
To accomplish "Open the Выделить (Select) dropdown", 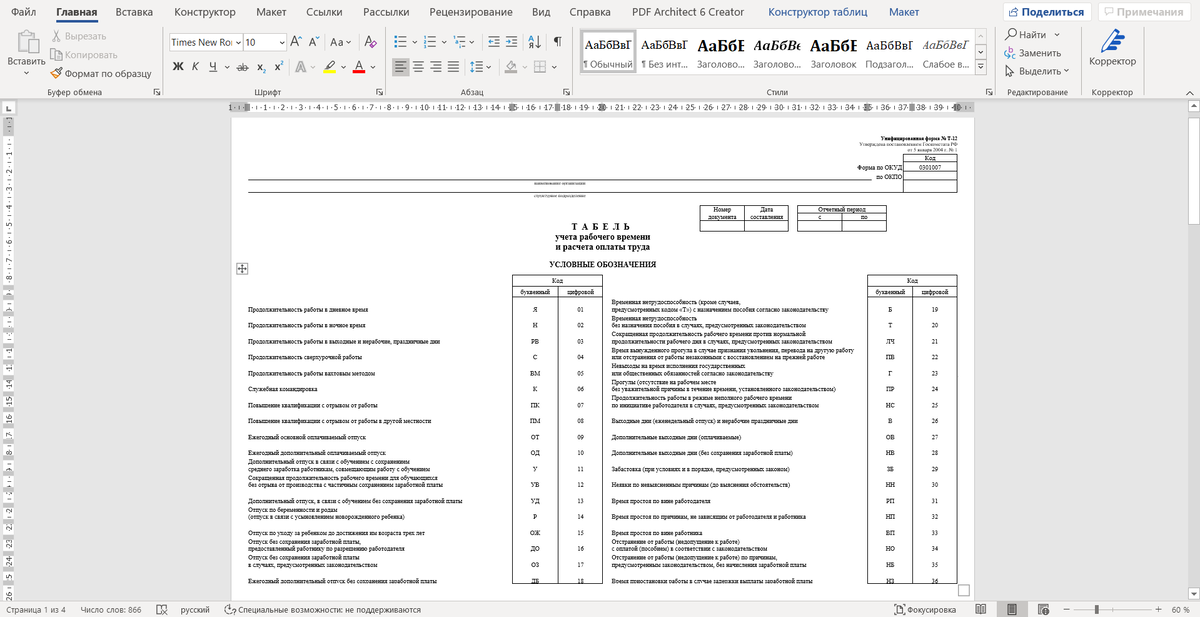I will tap(1036, 71).
